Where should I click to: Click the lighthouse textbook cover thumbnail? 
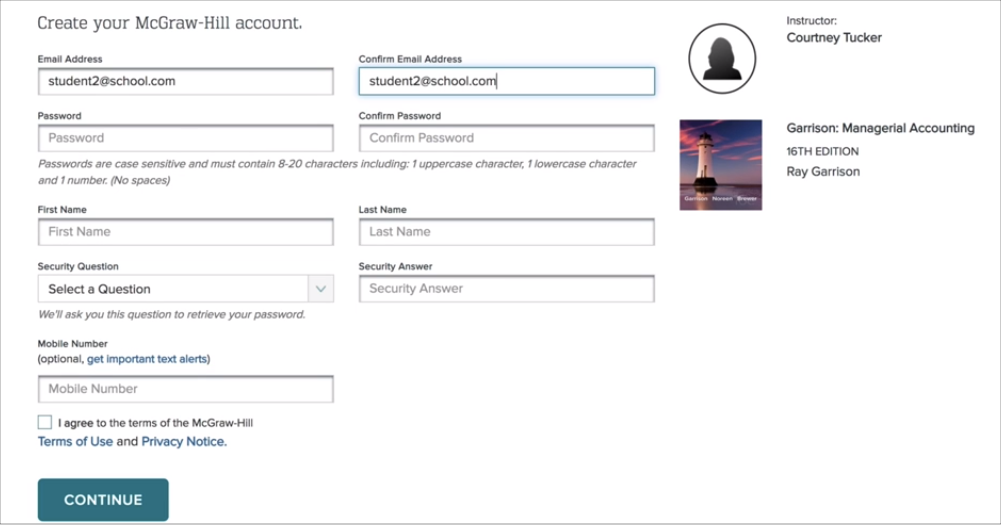click(x=721, y=165)
